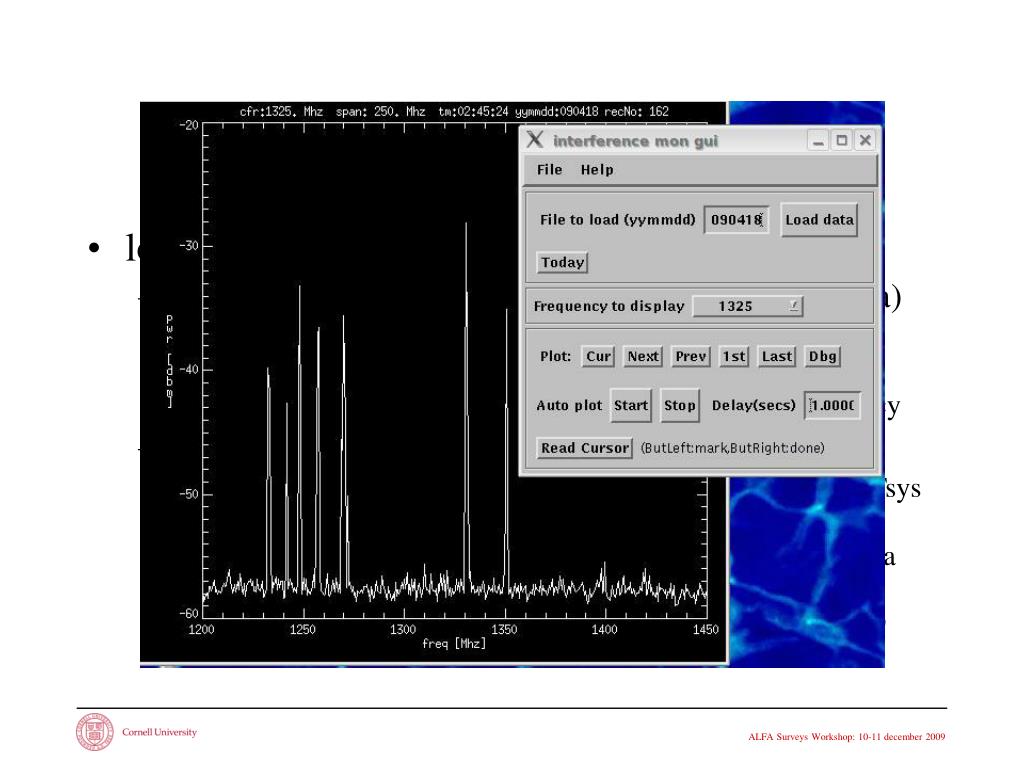Stop auto plot
This screenshot has height=768, width=1024.
click(680, 406)
